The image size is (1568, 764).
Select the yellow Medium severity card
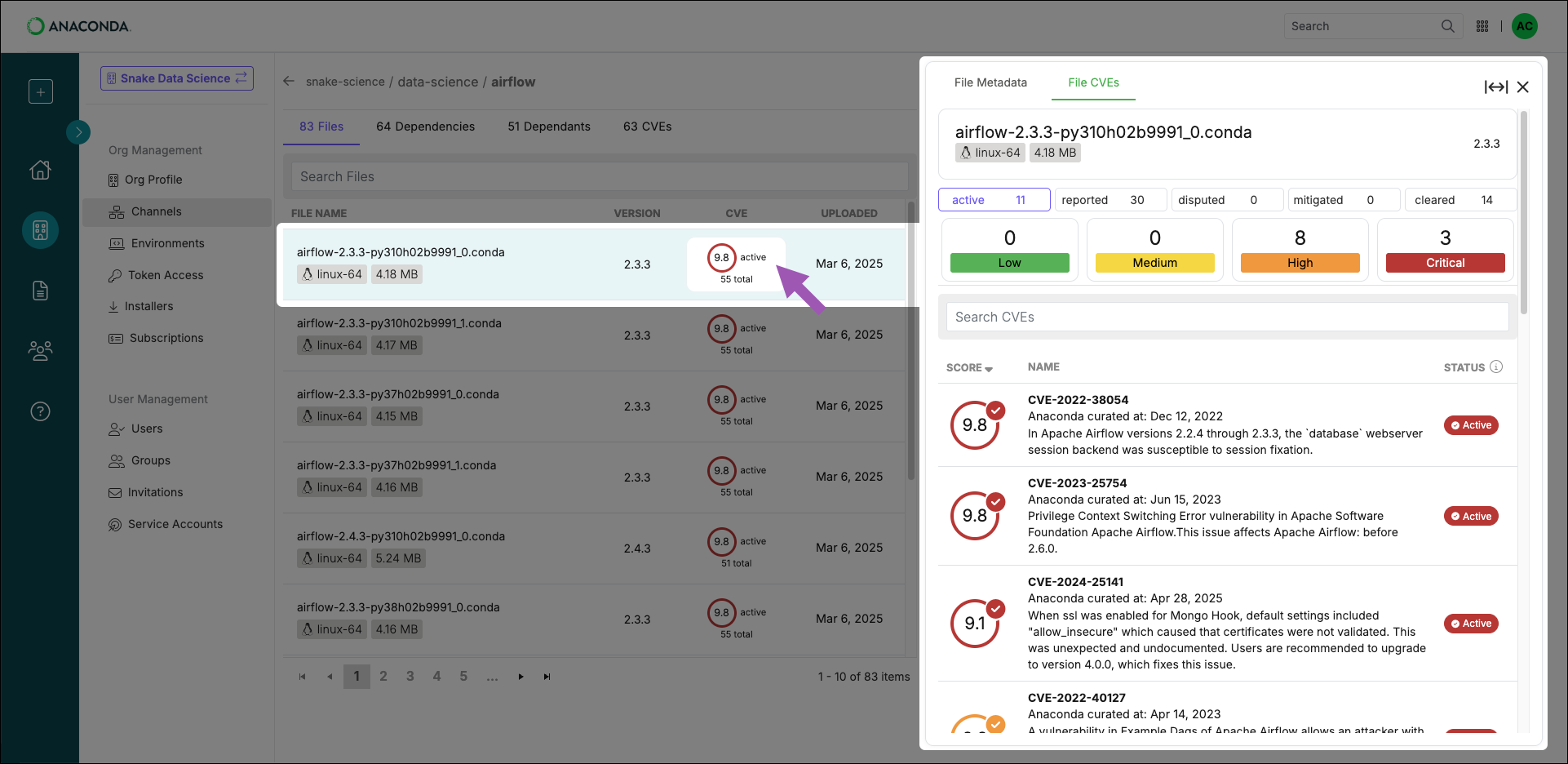click(1155, 250)
